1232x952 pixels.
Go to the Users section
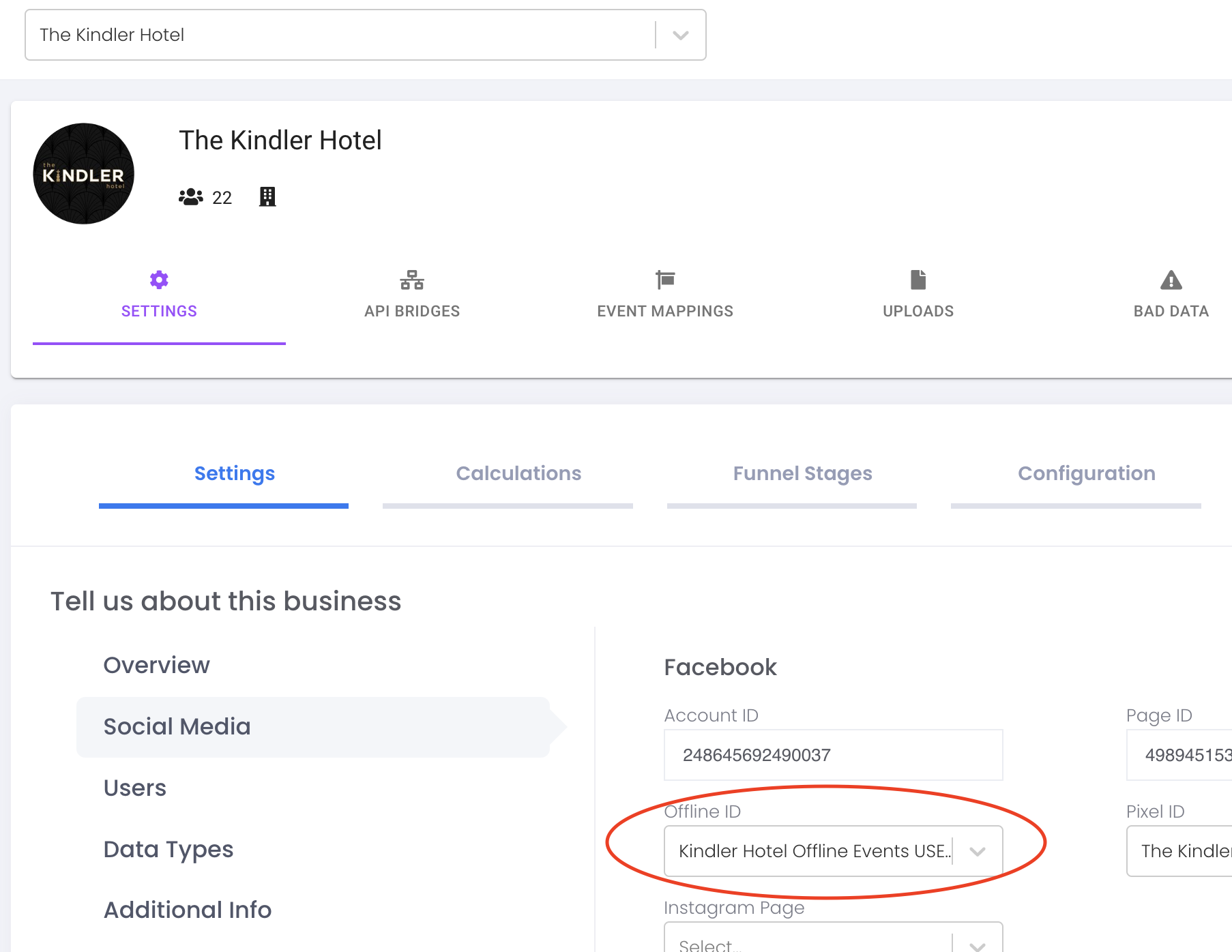click(135, 788)
